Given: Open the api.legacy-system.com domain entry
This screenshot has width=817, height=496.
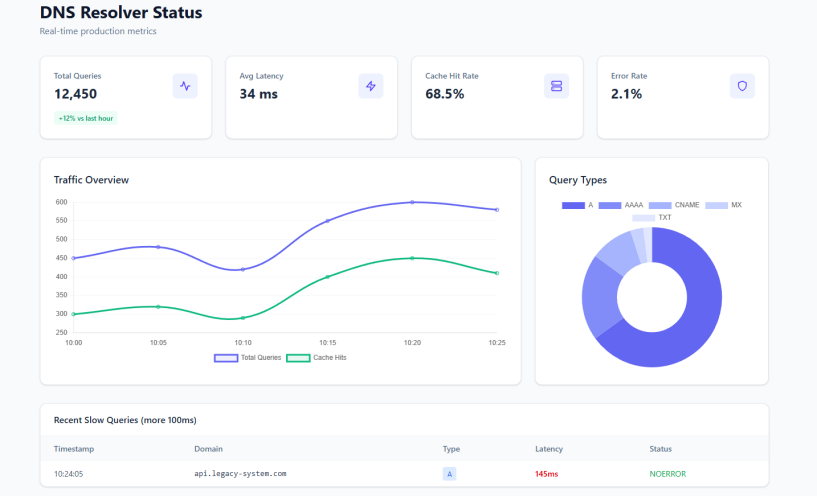Looking at the screenshot, I should point(240,474).
